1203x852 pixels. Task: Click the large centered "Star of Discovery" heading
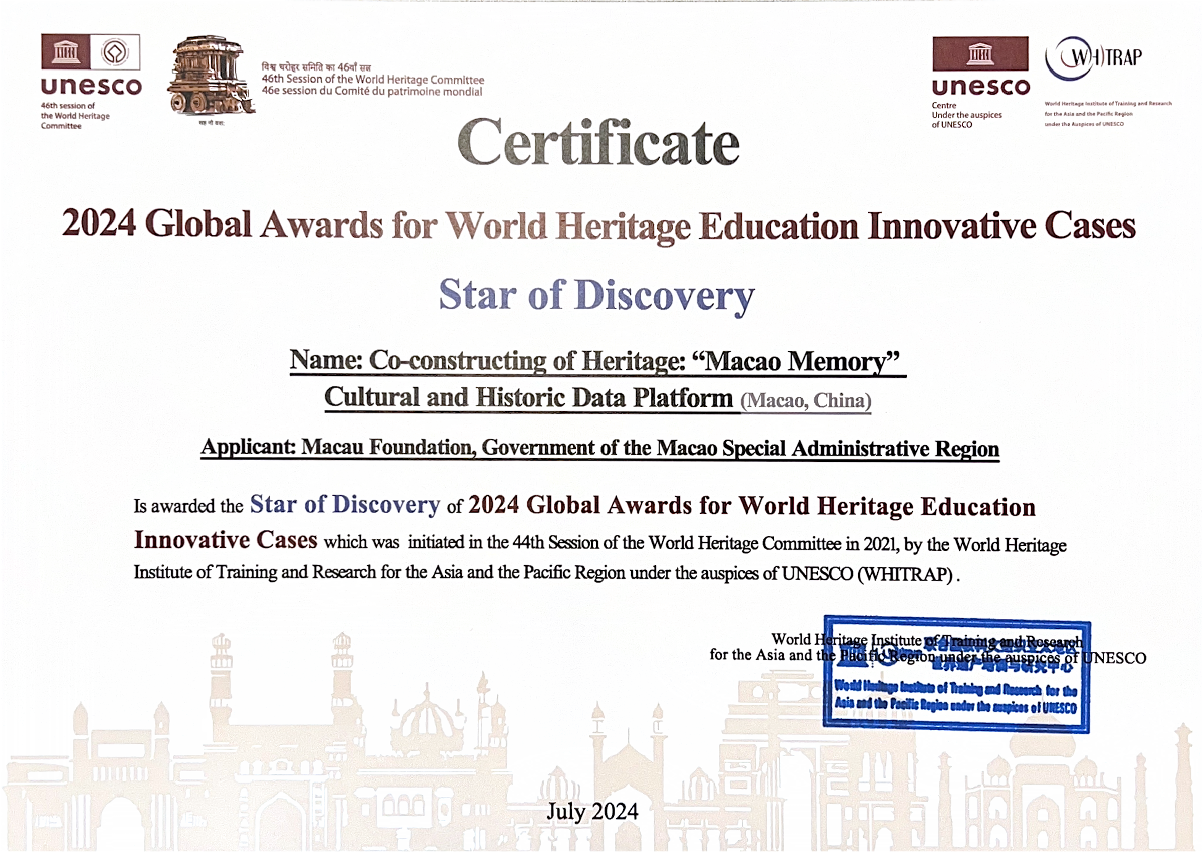(x=596, y=296)
